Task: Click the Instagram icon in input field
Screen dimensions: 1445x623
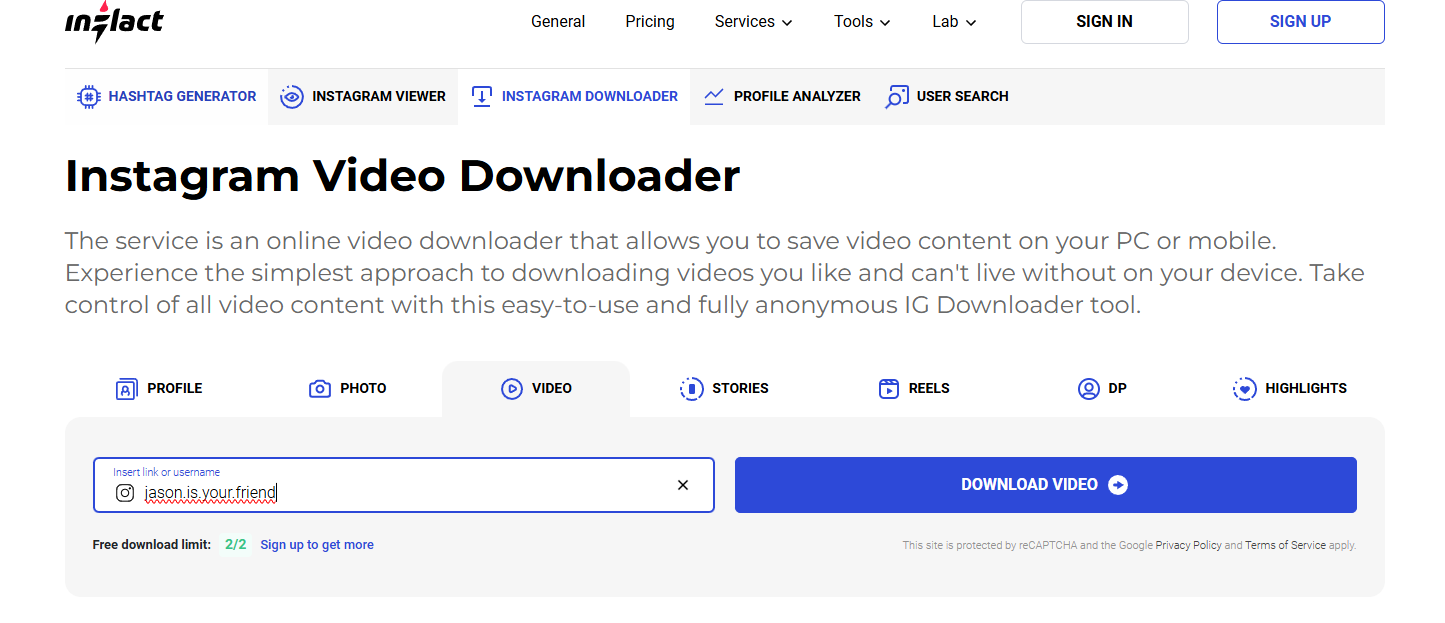Action: (x=125, y=492)
